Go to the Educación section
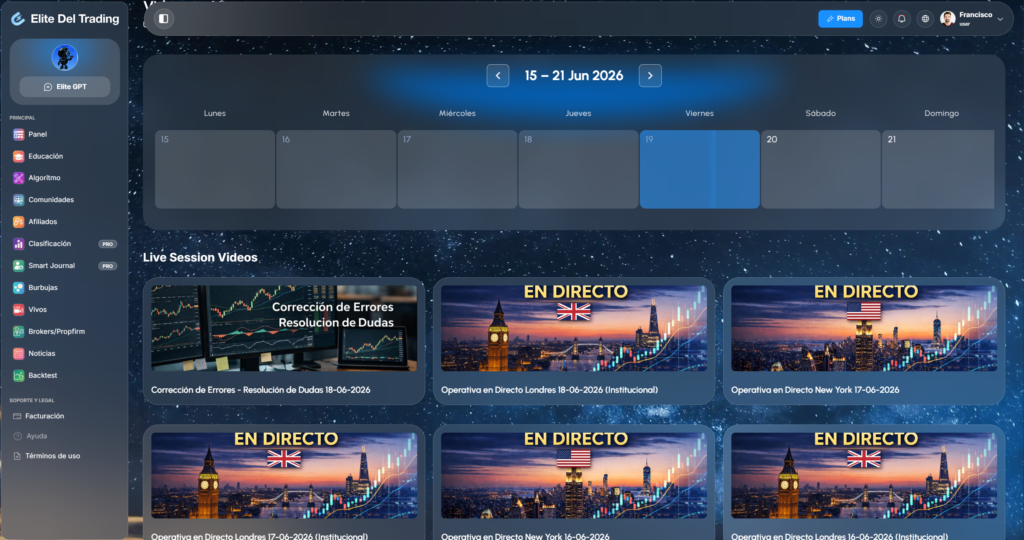1024x540 pixels. tap(46, 157)
